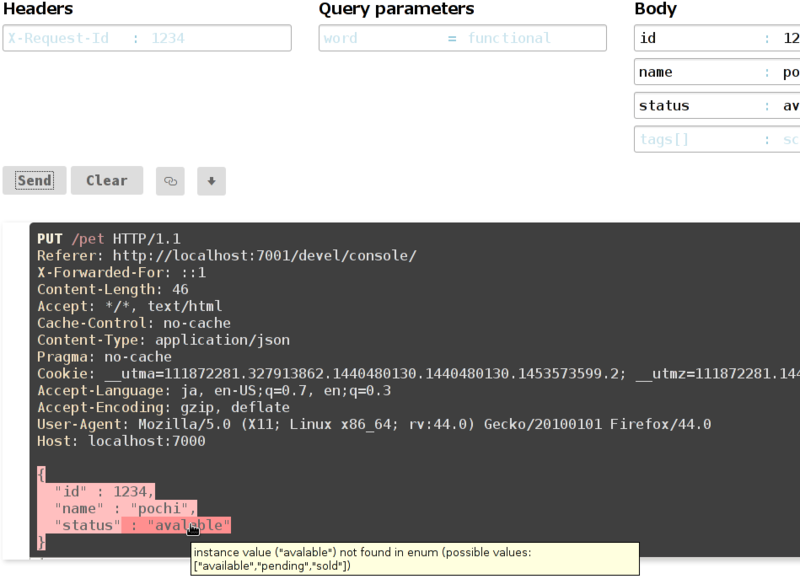
Task: Click the Body section heading
Action: point(656,9)
